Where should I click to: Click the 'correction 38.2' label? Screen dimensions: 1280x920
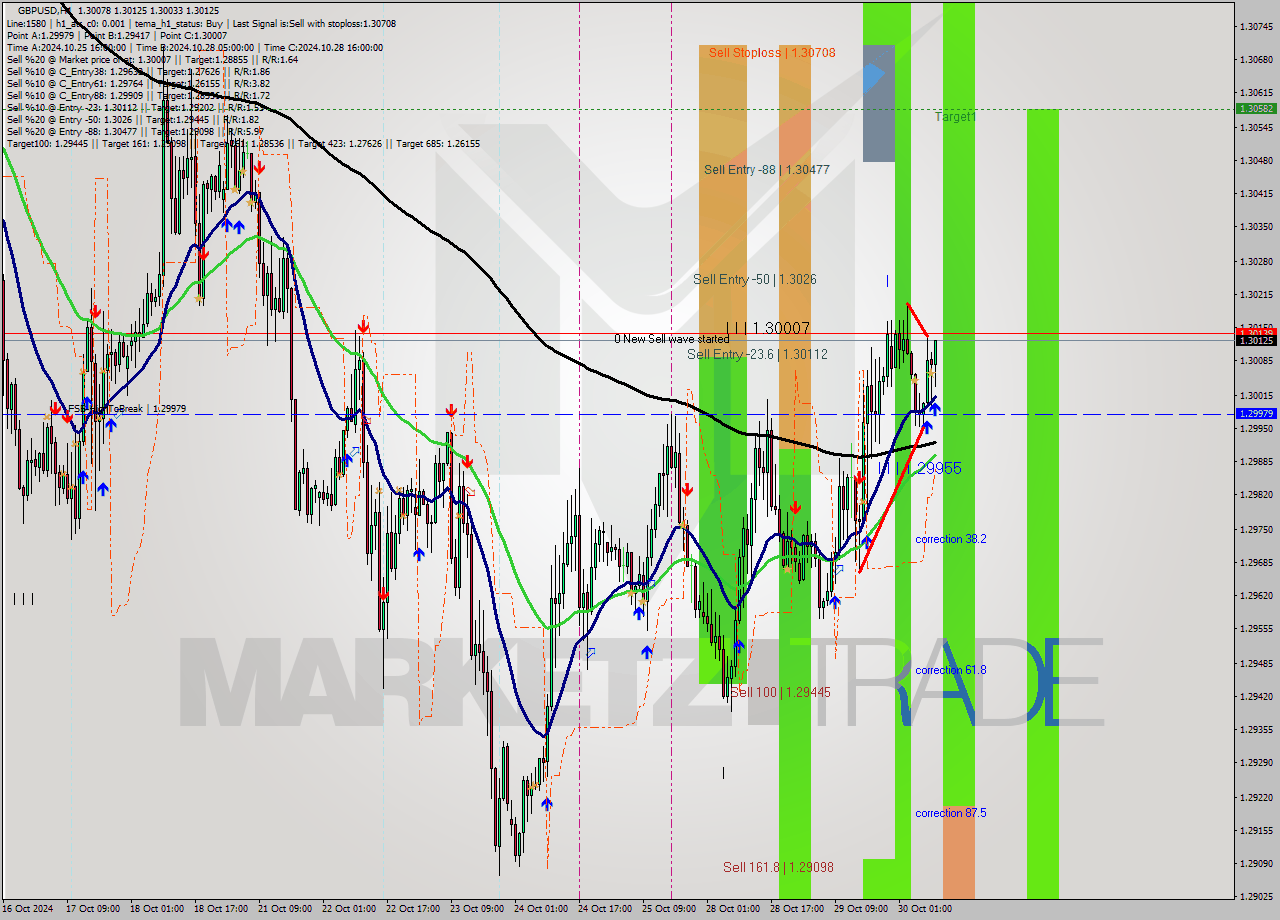(951, 539)
